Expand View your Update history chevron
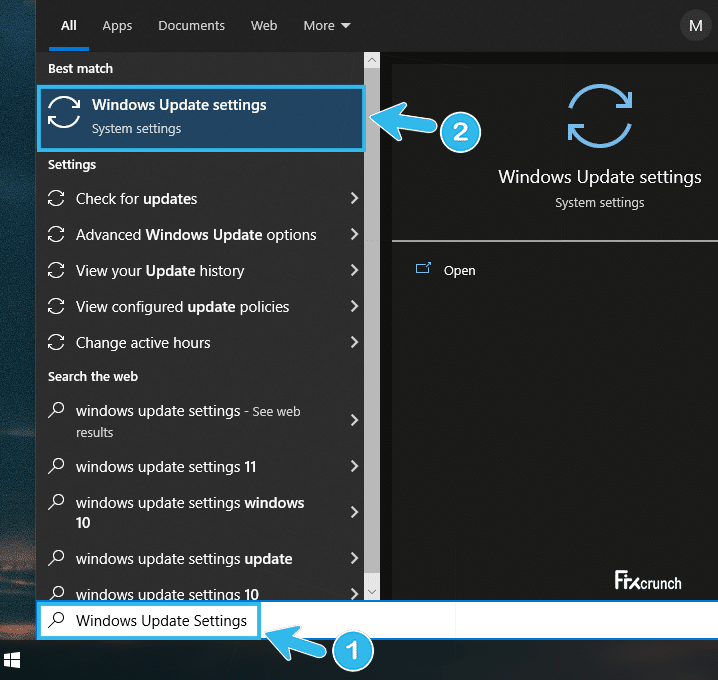Viewport: 718px width, 680px height. [x=354, y=270]
